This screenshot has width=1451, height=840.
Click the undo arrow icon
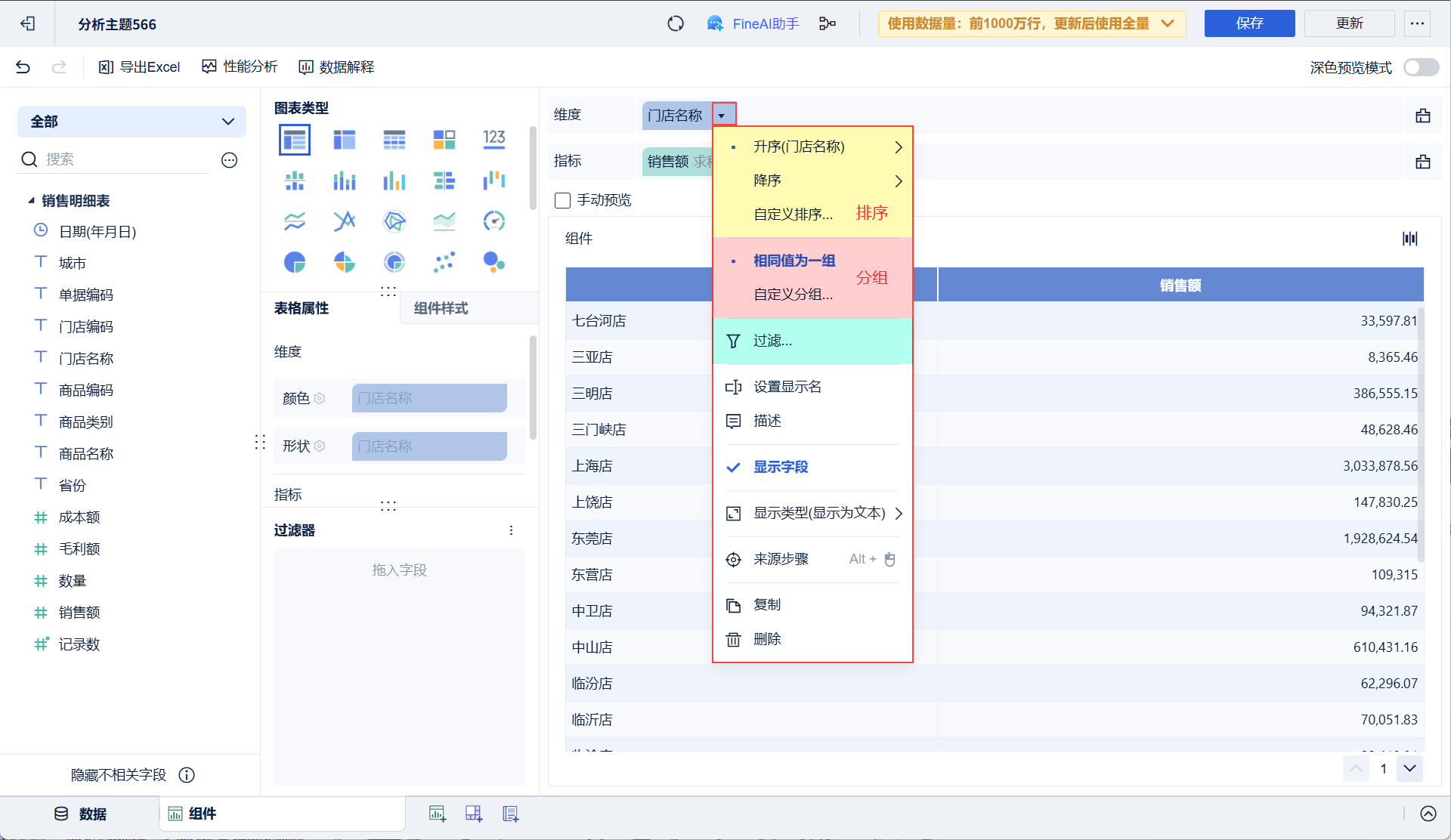coord(23,67)
